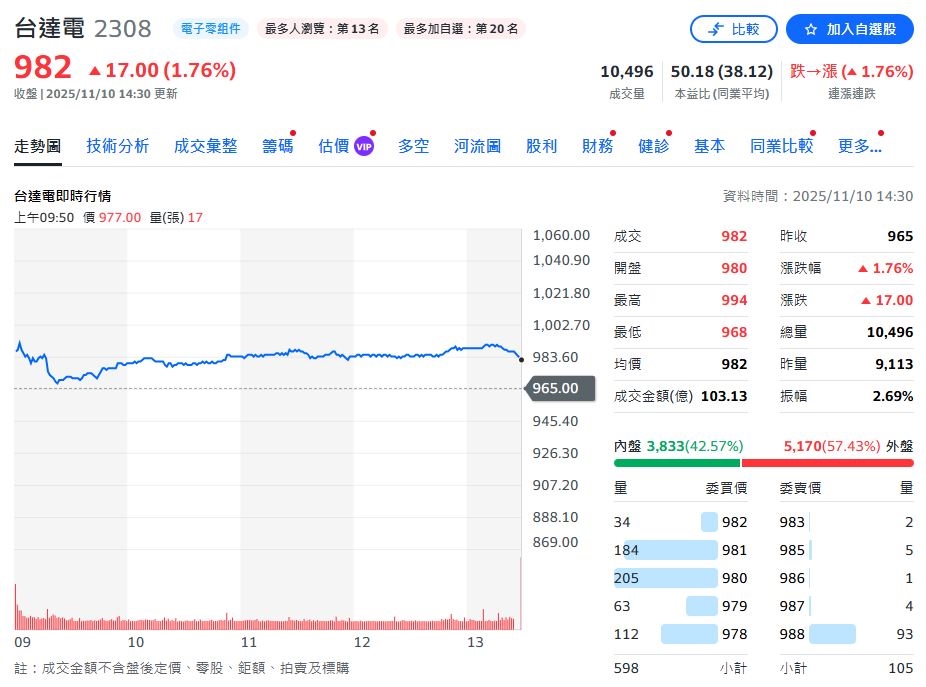Open the 多空 tab
The height and width of the screenshot is (687, 926).
413,145
